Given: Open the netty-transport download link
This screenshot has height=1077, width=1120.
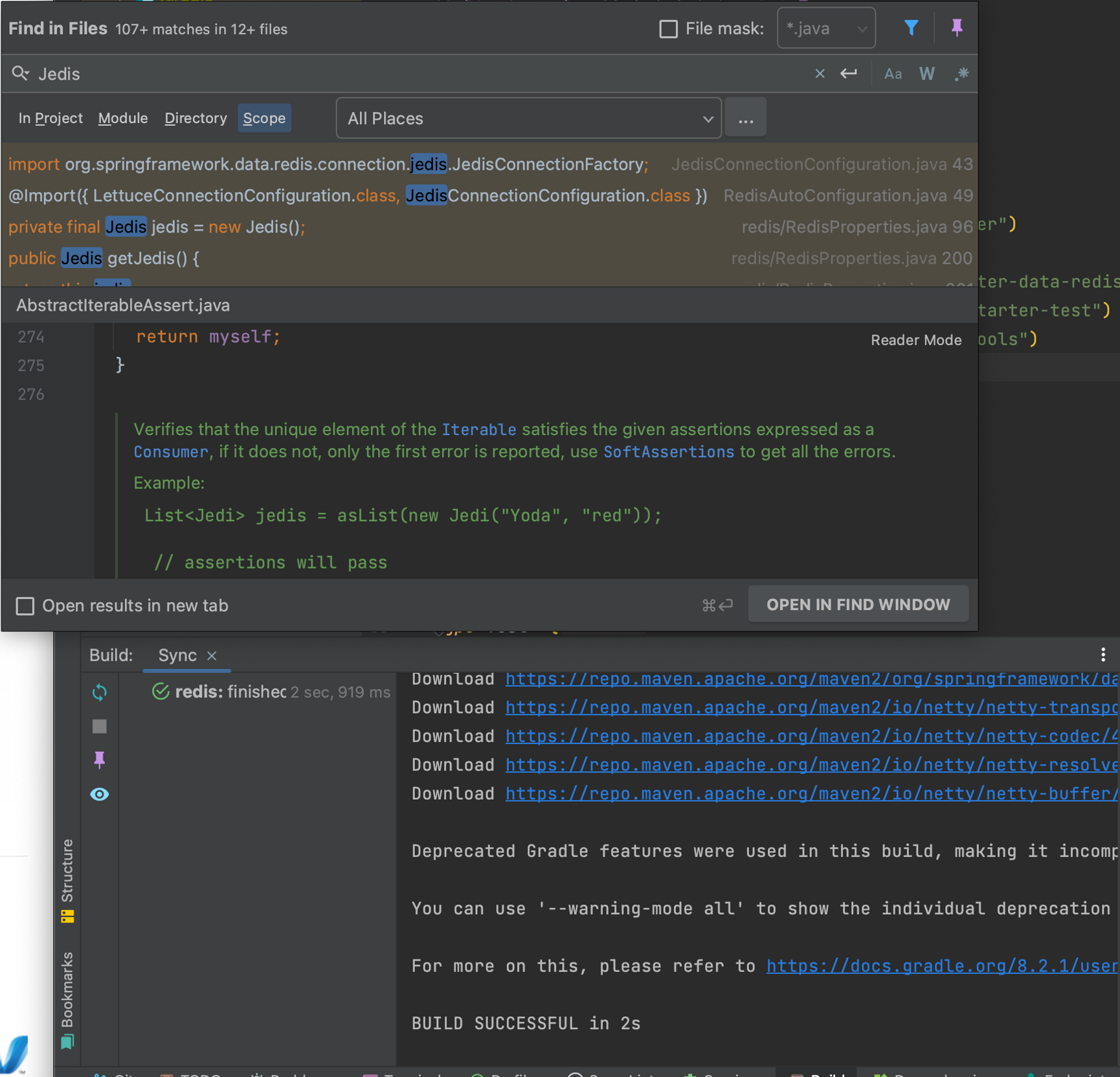Looking at the screenshot, I should pyautogui.click(x=812, y=708).
